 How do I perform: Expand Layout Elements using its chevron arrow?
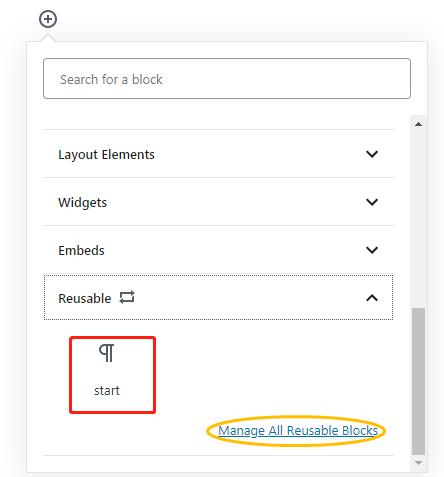372,154
